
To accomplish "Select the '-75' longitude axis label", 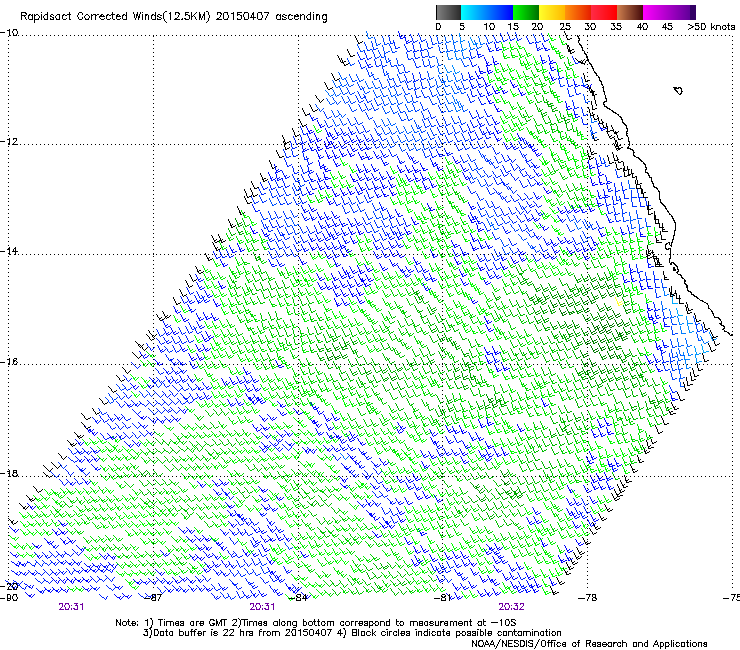I will (732, 598).
